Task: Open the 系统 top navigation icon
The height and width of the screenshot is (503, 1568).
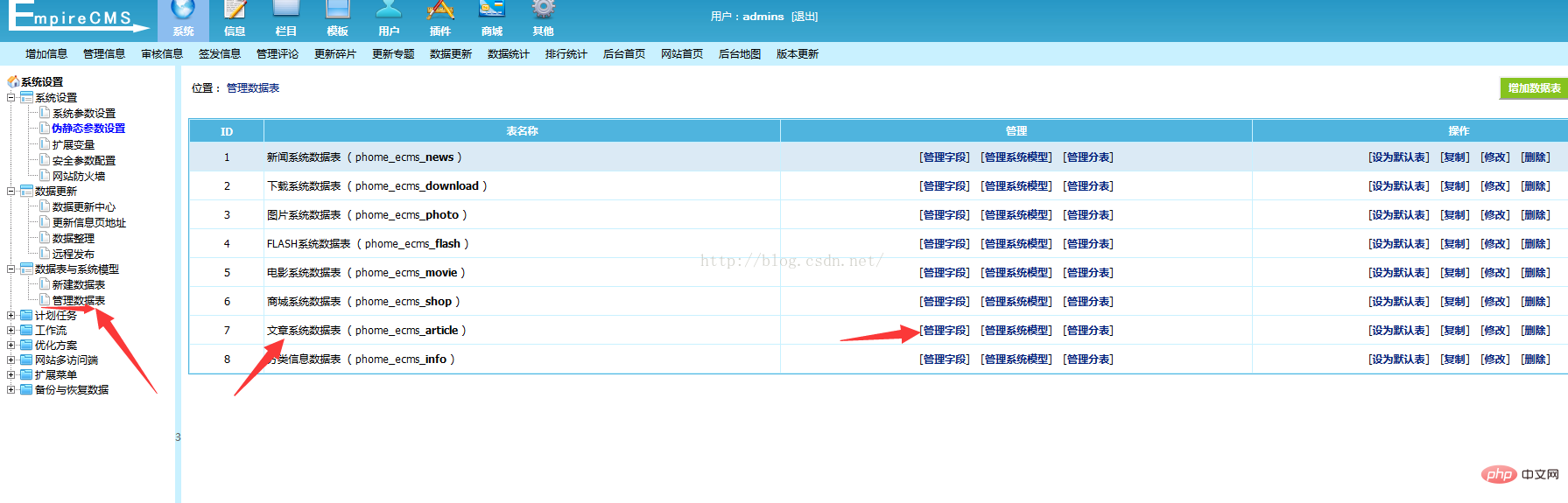Action: point(183,19)
